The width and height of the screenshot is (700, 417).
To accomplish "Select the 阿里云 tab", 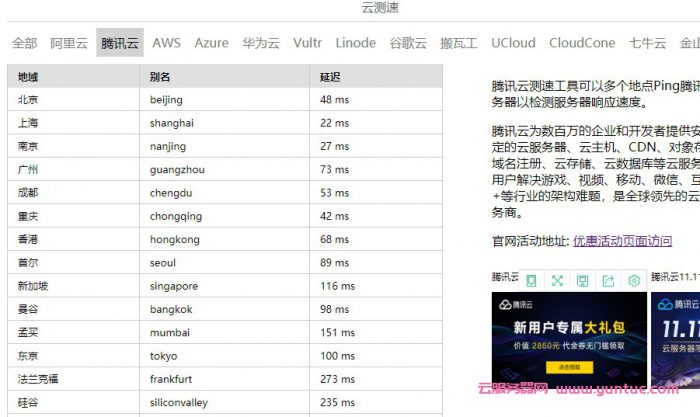I will coord(69,43).
